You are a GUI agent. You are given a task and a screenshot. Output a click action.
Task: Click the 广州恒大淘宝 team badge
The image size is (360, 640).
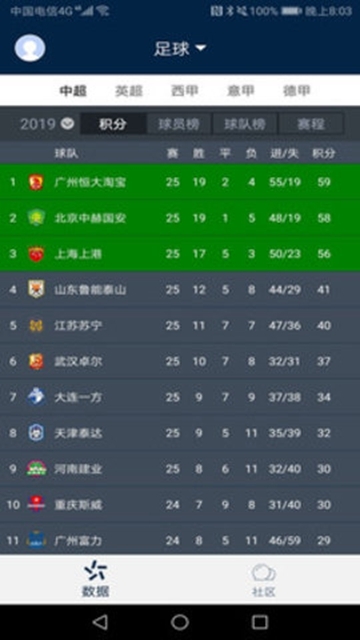[36, 182]
